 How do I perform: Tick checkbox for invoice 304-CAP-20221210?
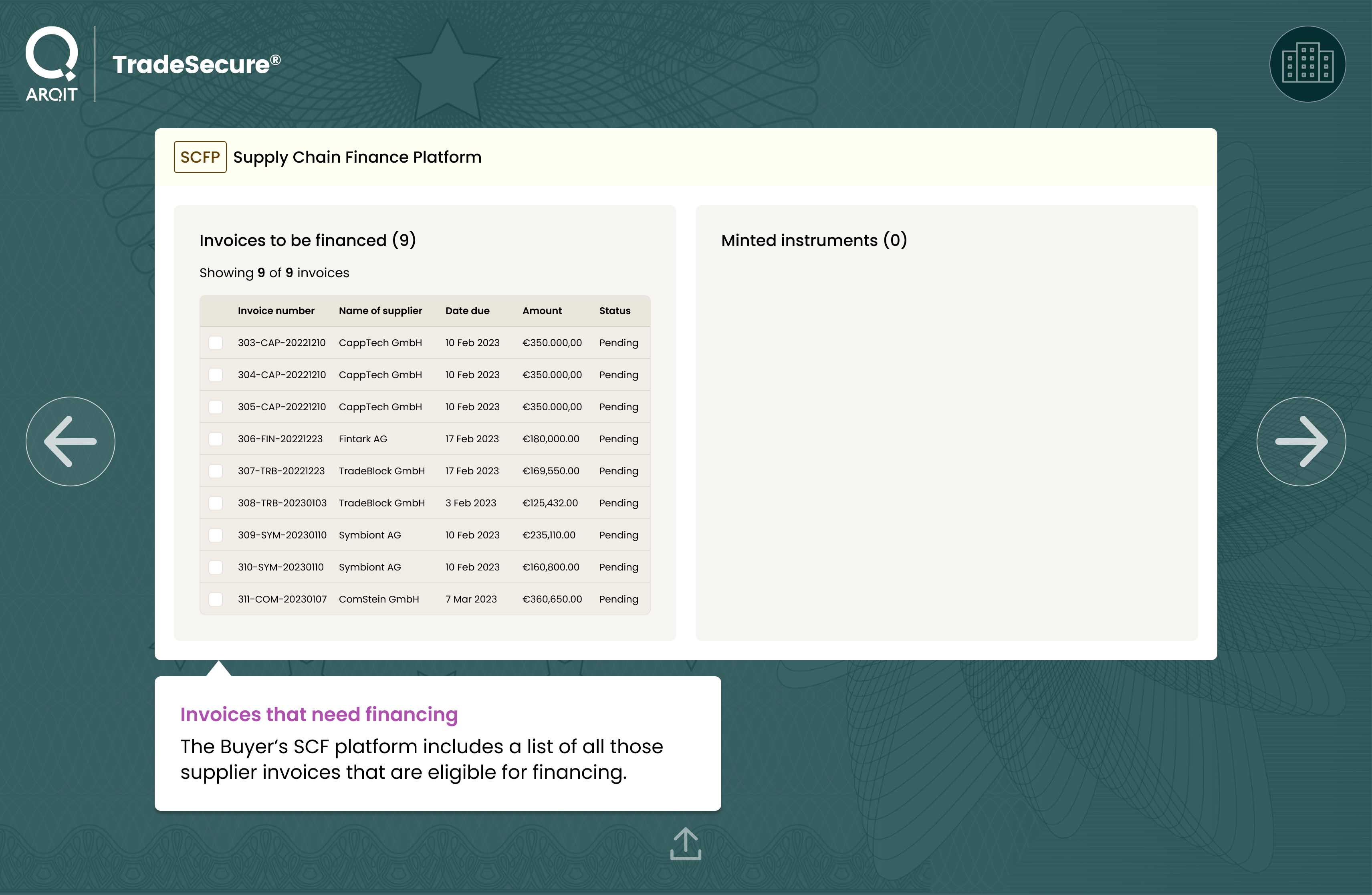[216, 375]
